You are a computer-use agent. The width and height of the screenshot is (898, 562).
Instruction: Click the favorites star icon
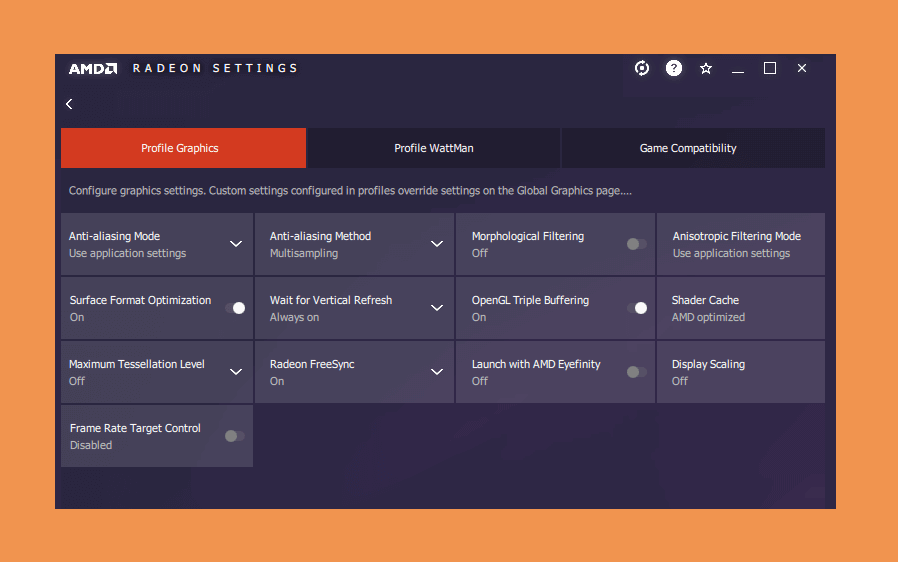[706, 69]
